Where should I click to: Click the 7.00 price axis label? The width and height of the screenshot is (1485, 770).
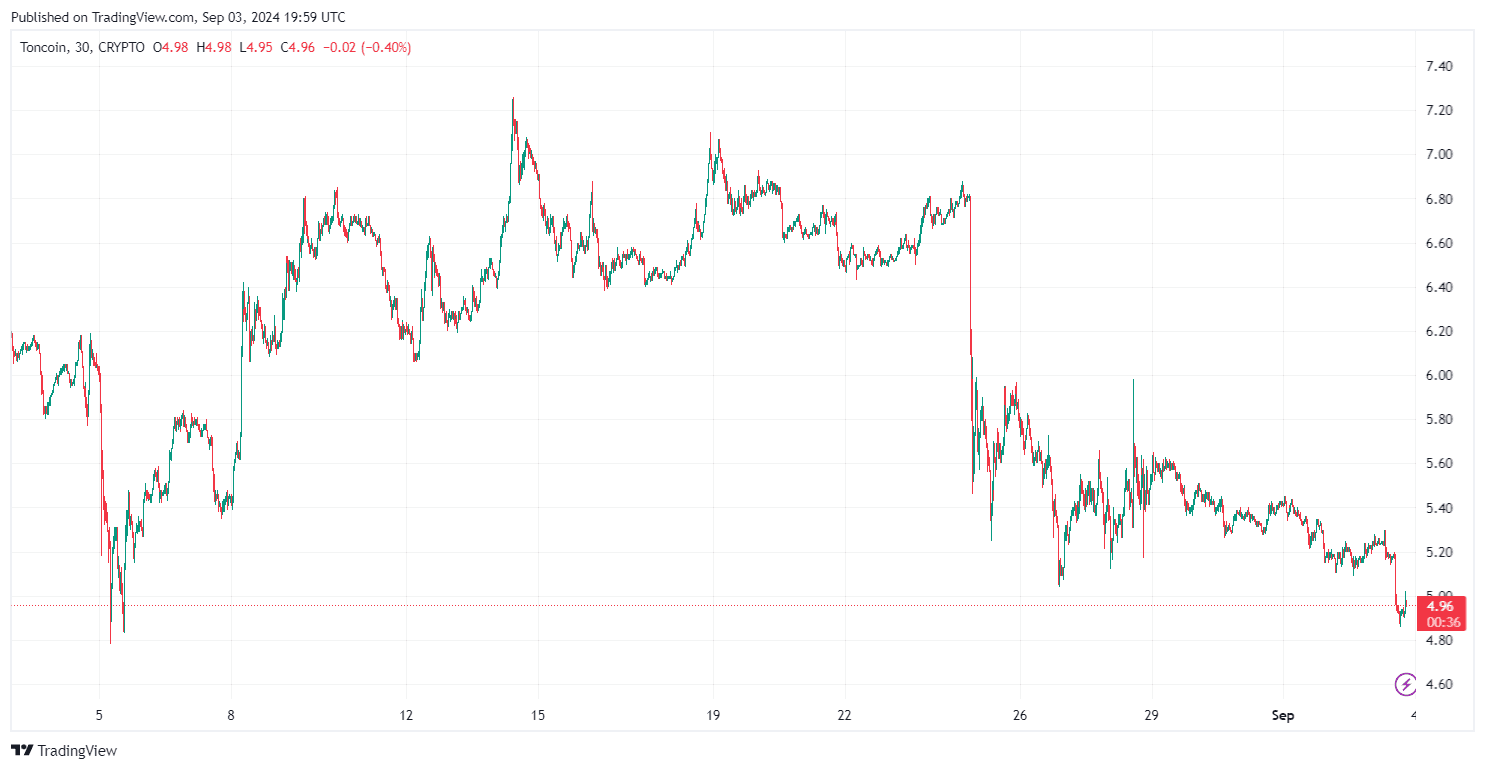1439,154
